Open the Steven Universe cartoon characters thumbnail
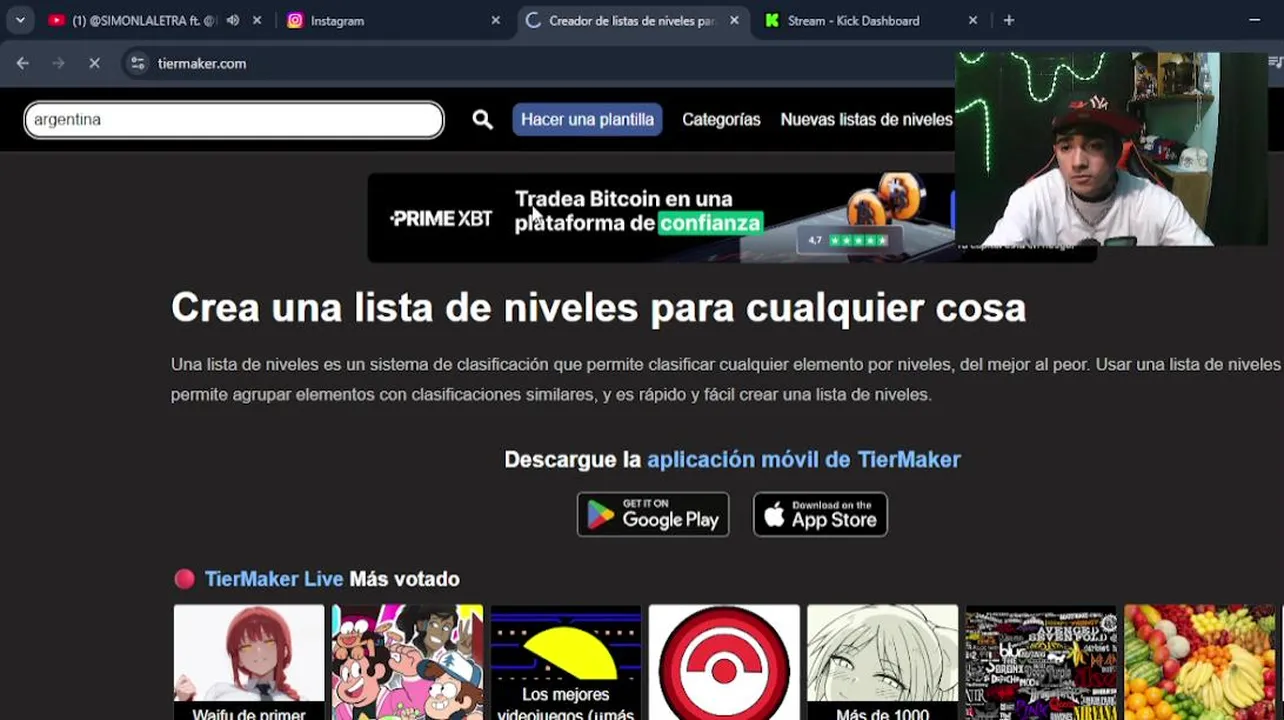This screenshot has height=720, width=1284. point(407,662)
